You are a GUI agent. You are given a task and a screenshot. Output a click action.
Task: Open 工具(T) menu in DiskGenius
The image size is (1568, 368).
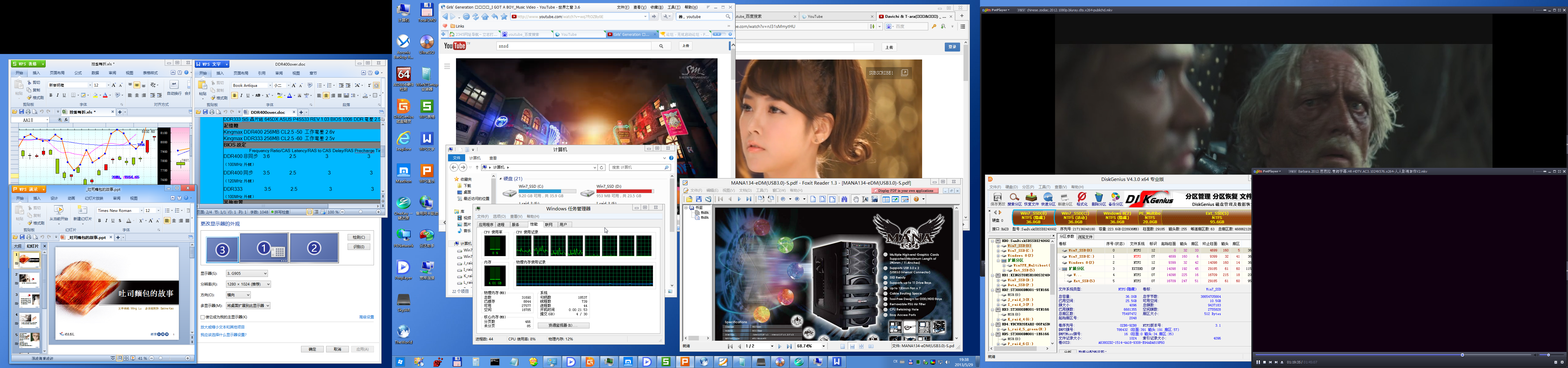1045,186
